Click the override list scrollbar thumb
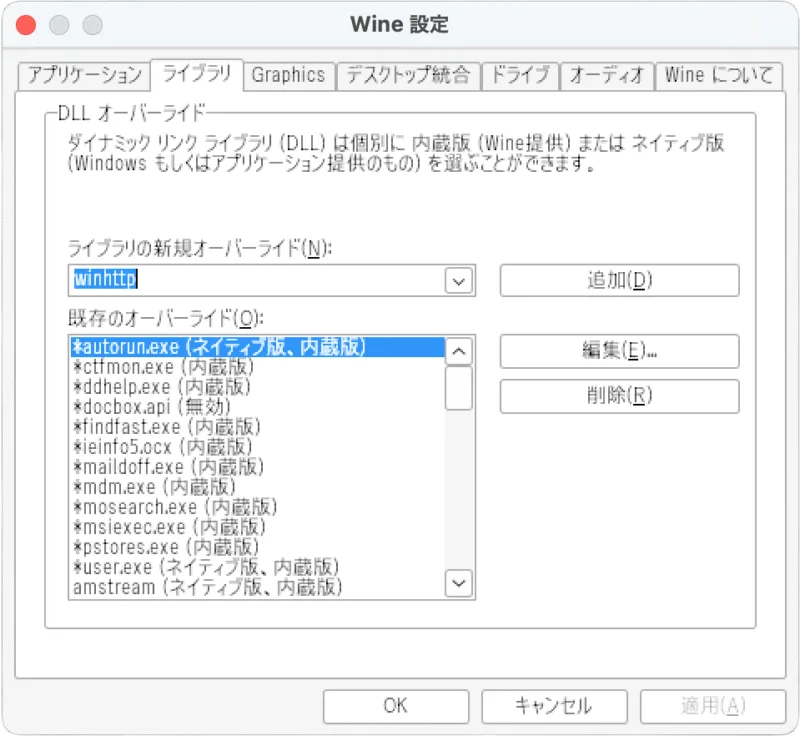The width and height of the screenshot is (800, 736). pos(458,388)
